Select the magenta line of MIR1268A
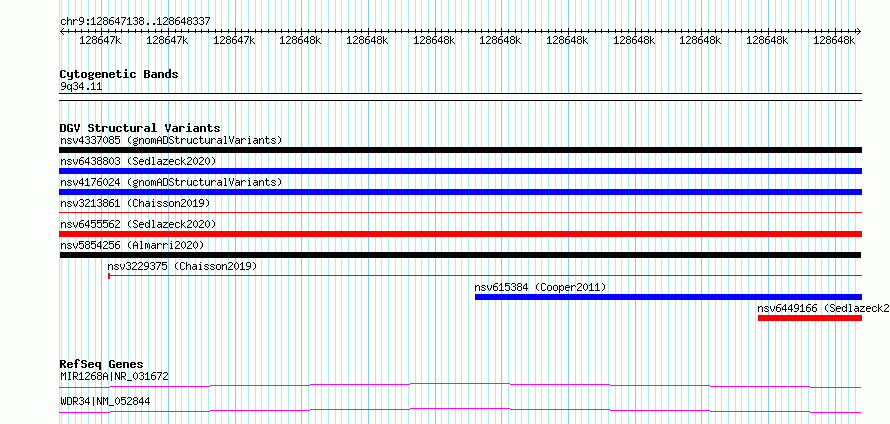 click(460, 385)
